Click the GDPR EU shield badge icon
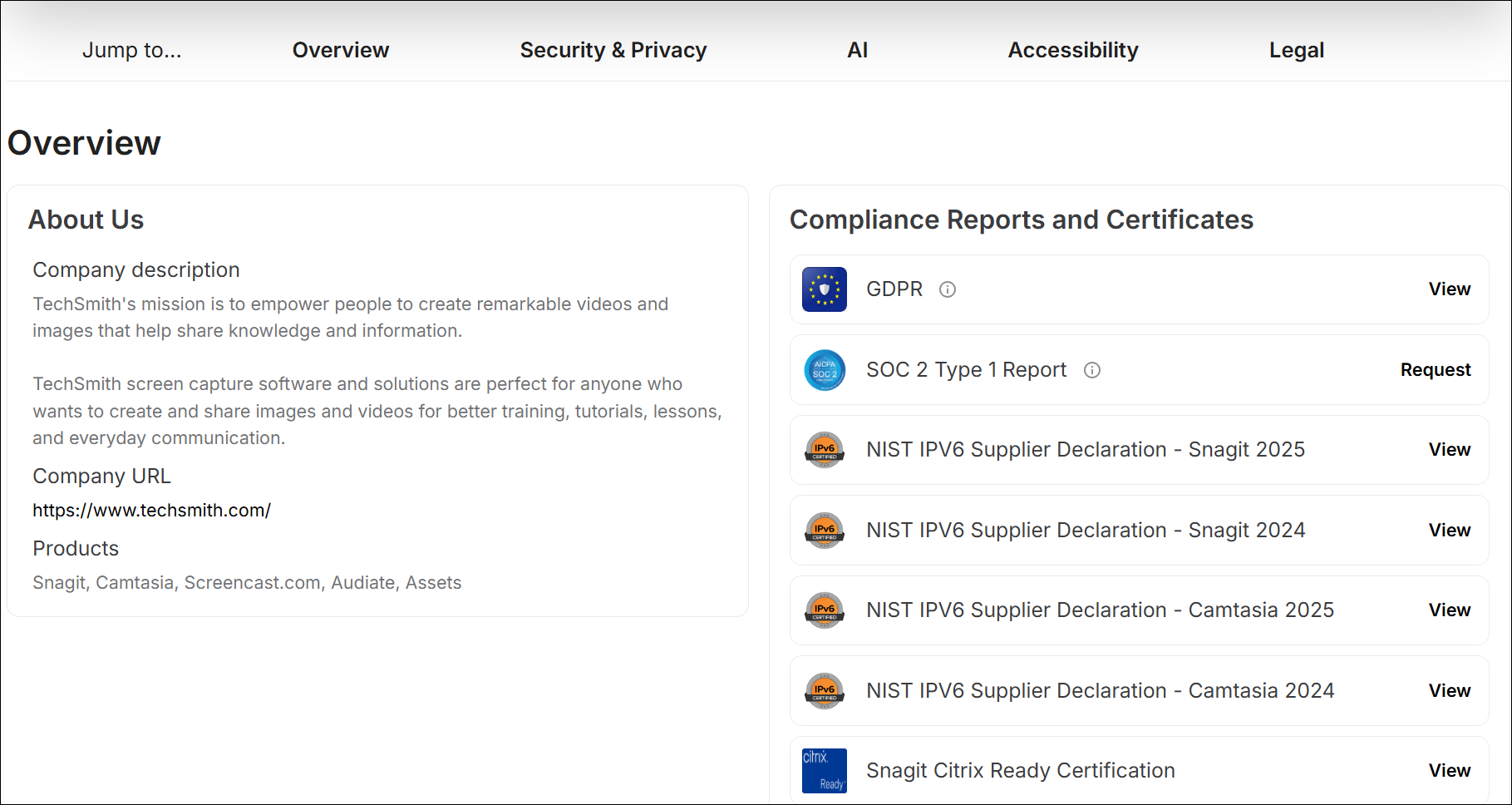The width and height of the screenshot is (1512, 805). (824, 289)
